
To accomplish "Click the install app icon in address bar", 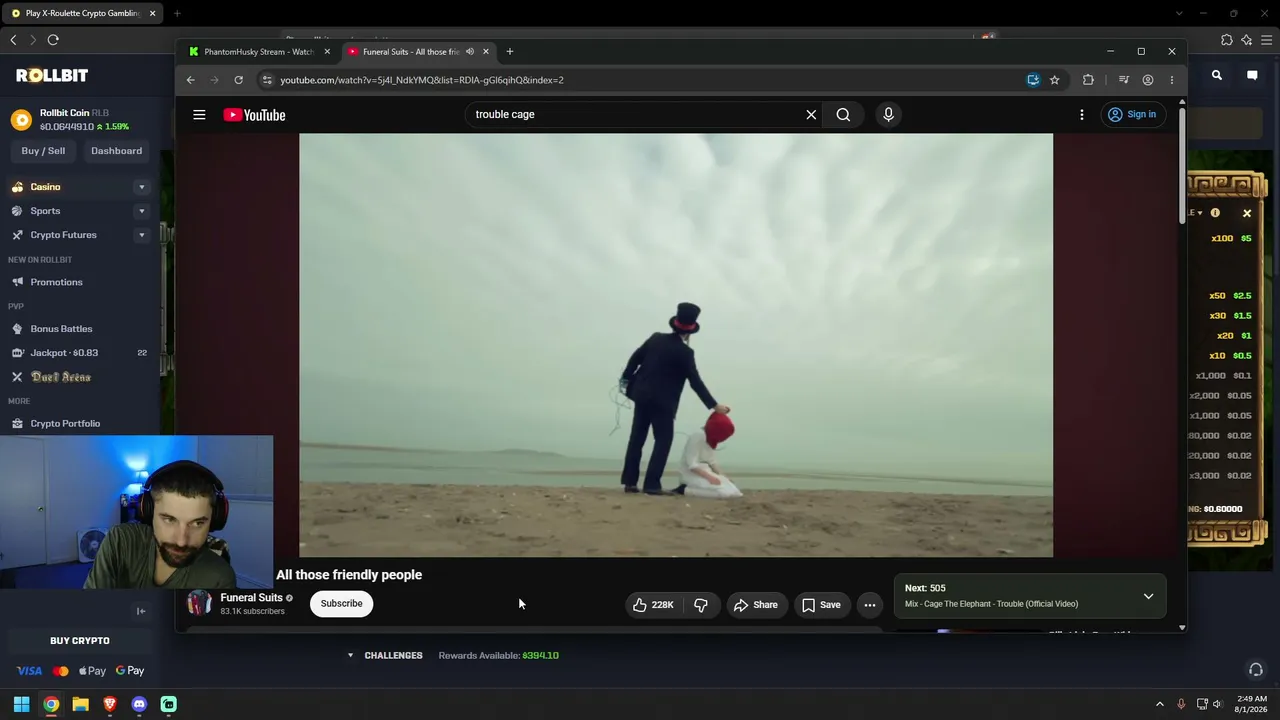I will coord(1033,80).
